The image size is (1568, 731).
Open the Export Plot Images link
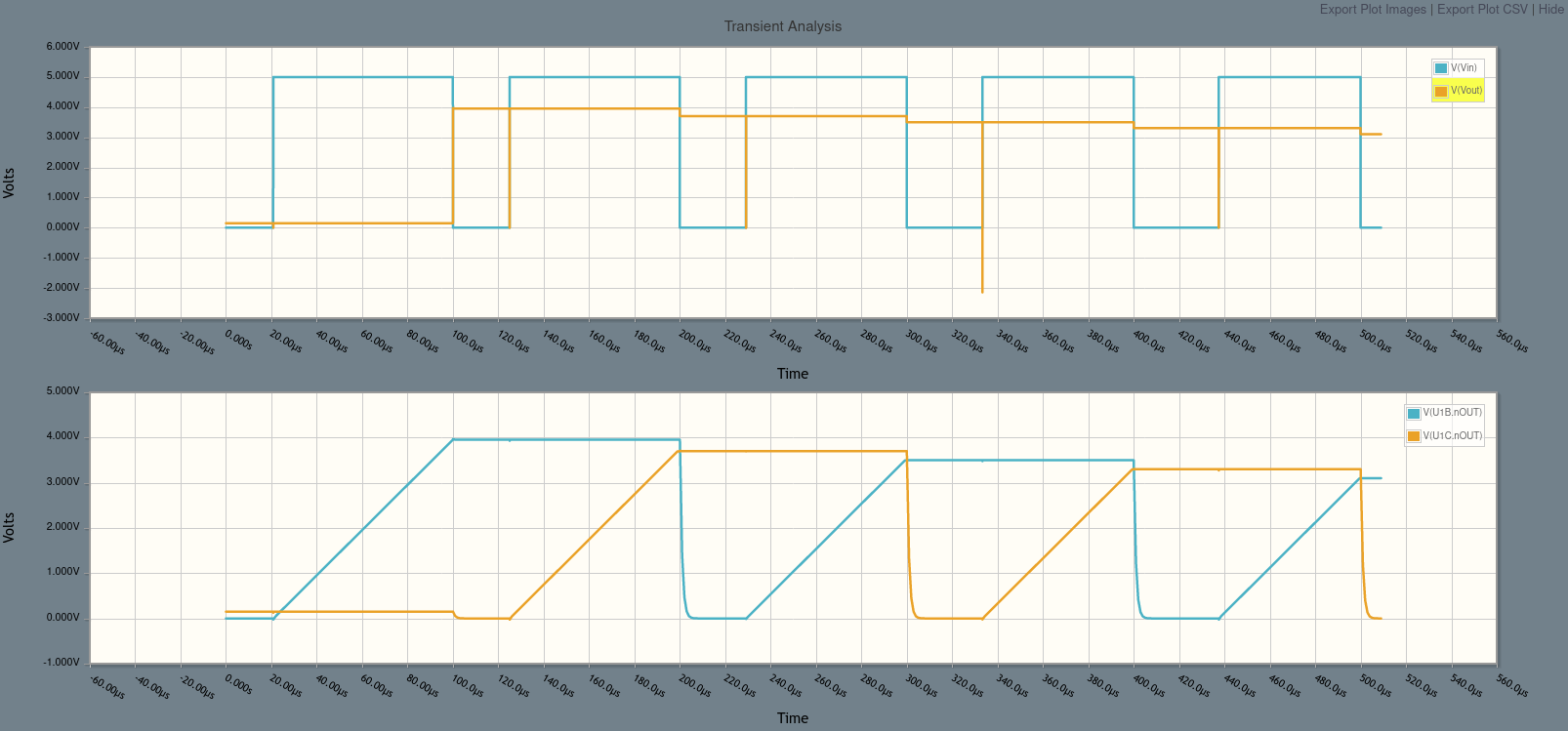click(1373, 9)
